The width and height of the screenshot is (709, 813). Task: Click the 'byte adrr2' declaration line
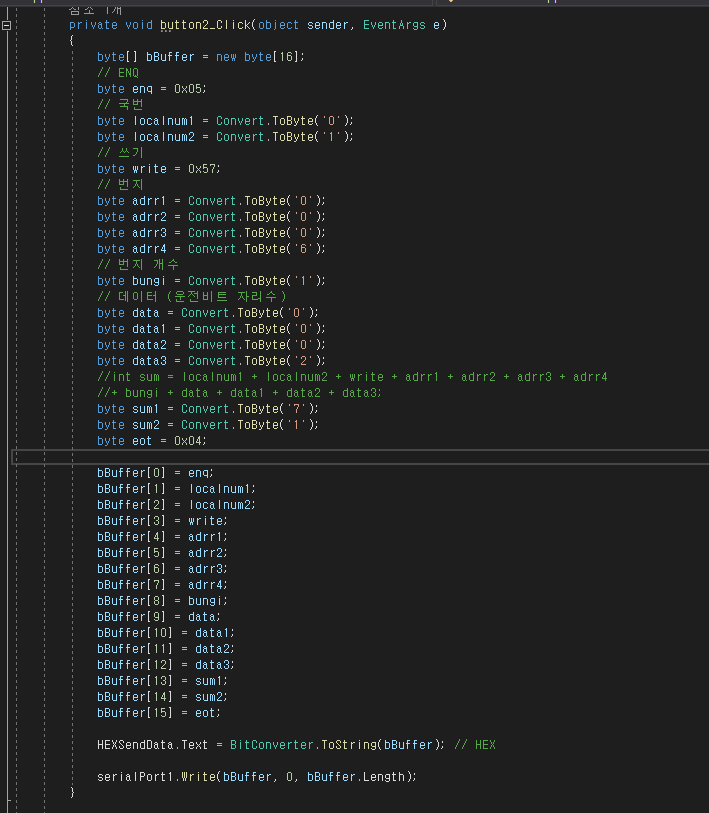pos(211,217)
